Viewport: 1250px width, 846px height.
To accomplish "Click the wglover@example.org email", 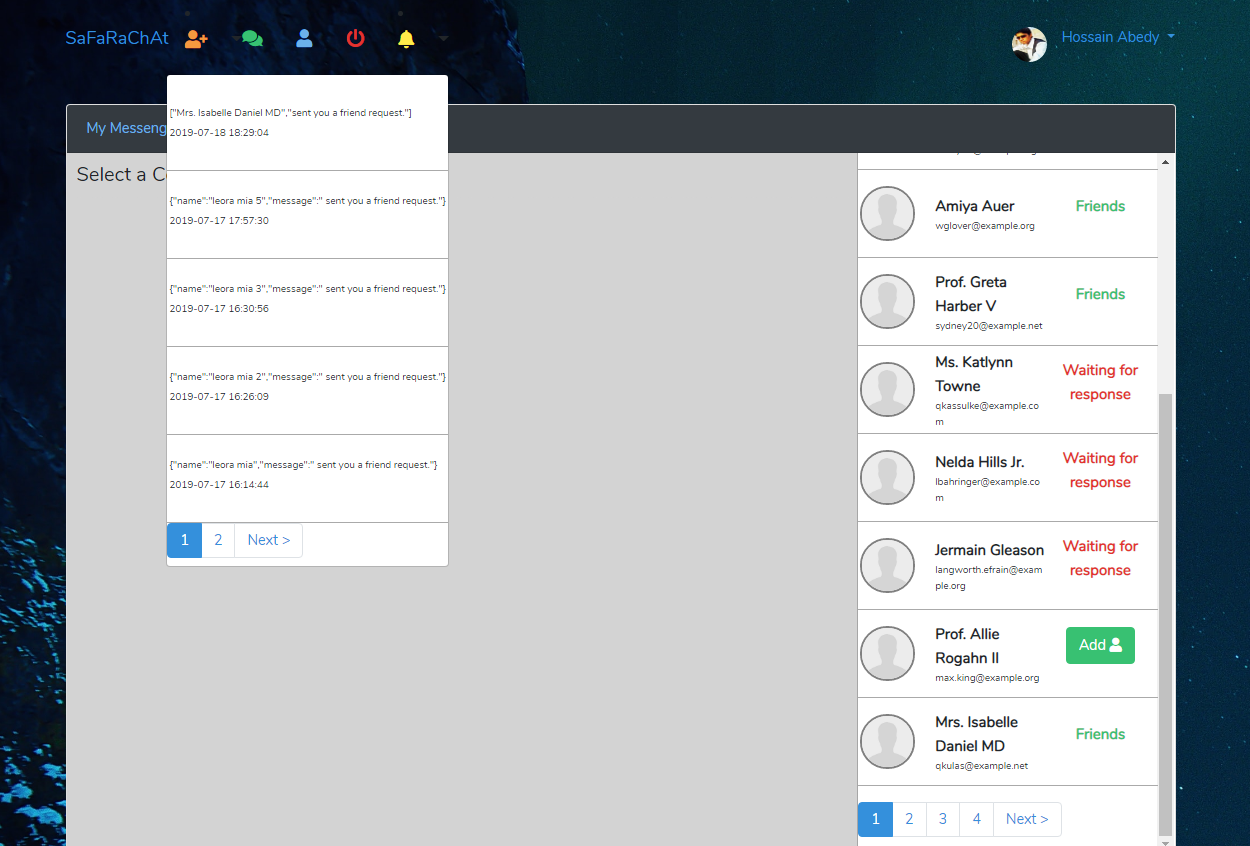I will pos(985,226).
